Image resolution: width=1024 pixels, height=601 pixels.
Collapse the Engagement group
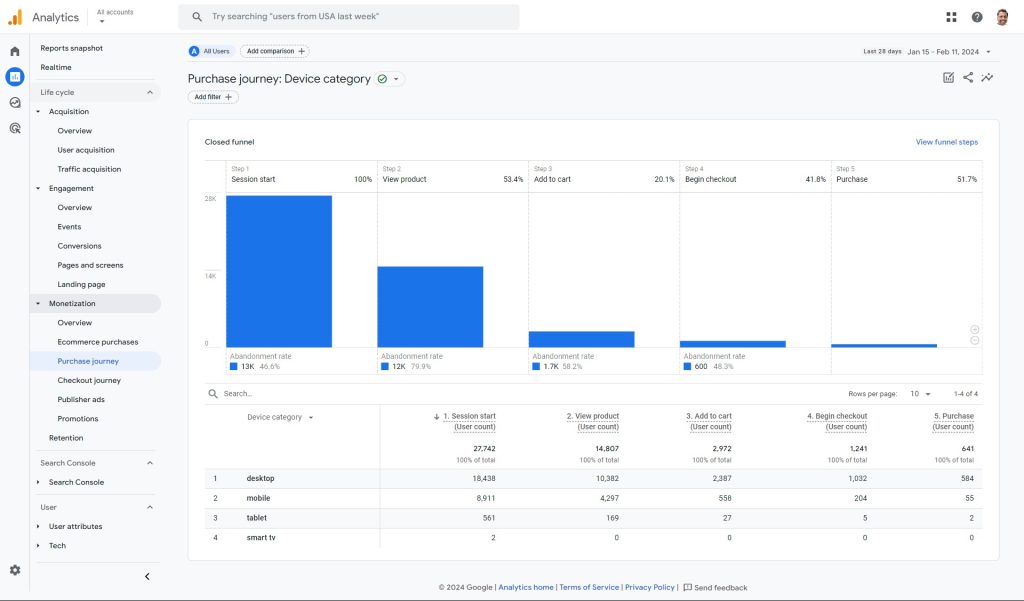[38, 188]
